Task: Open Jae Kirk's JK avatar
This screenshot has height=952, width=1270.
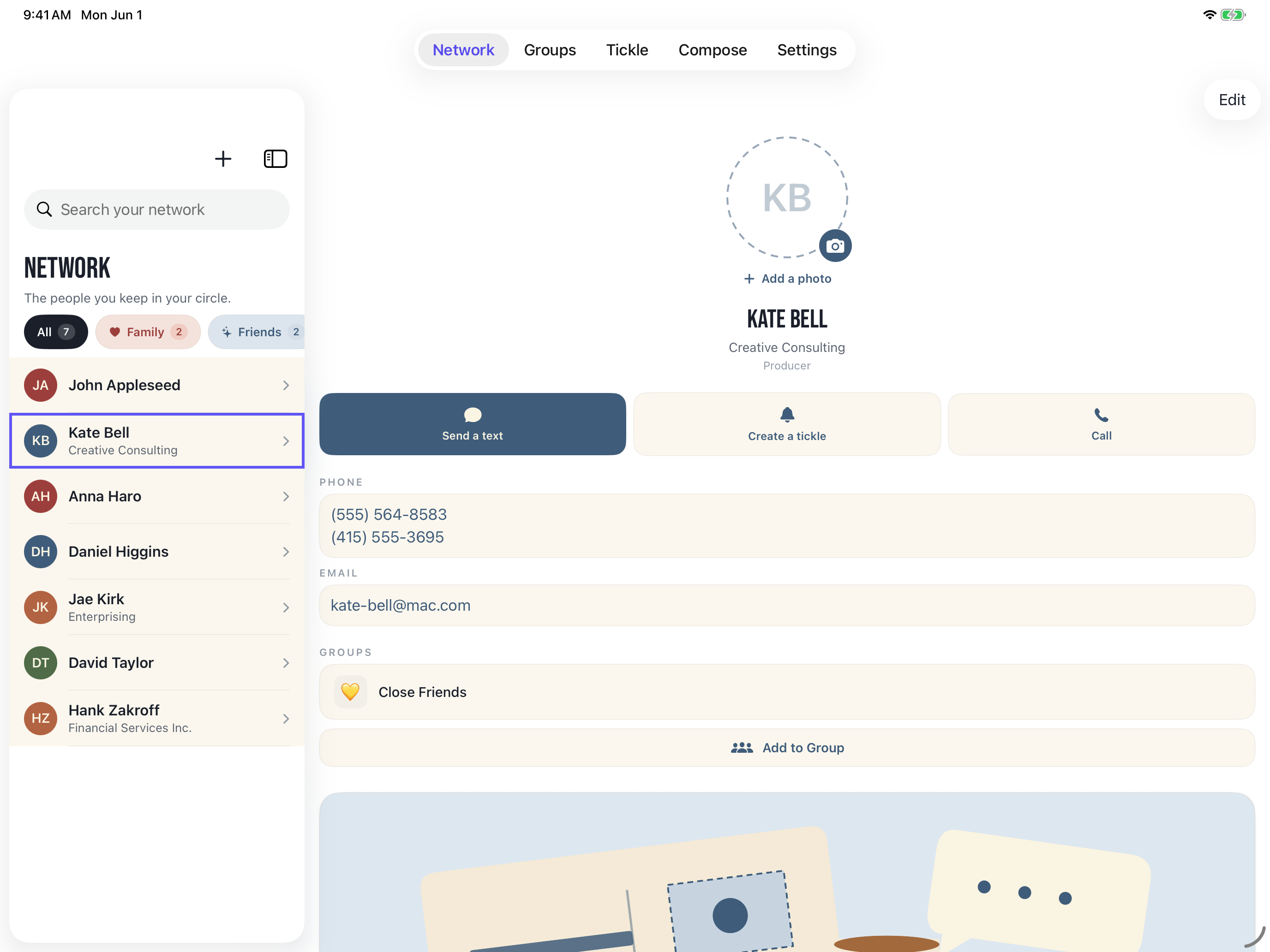Action: [x=41, y=607]
